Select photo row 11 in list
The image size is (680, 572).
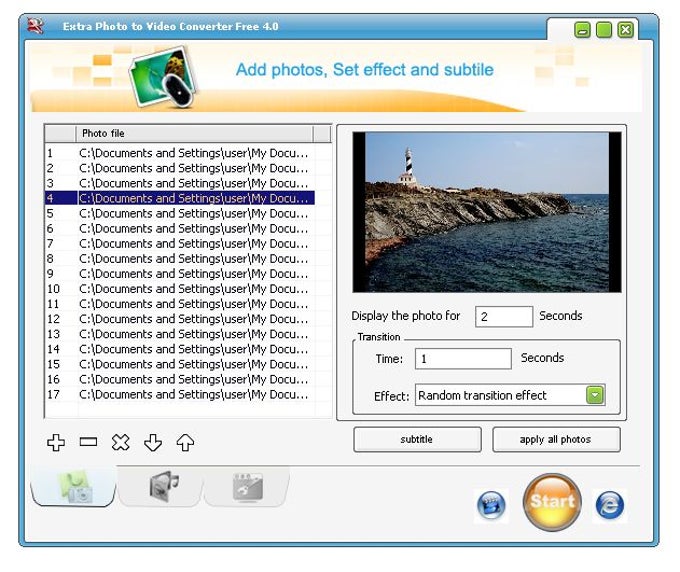point(180,304)
